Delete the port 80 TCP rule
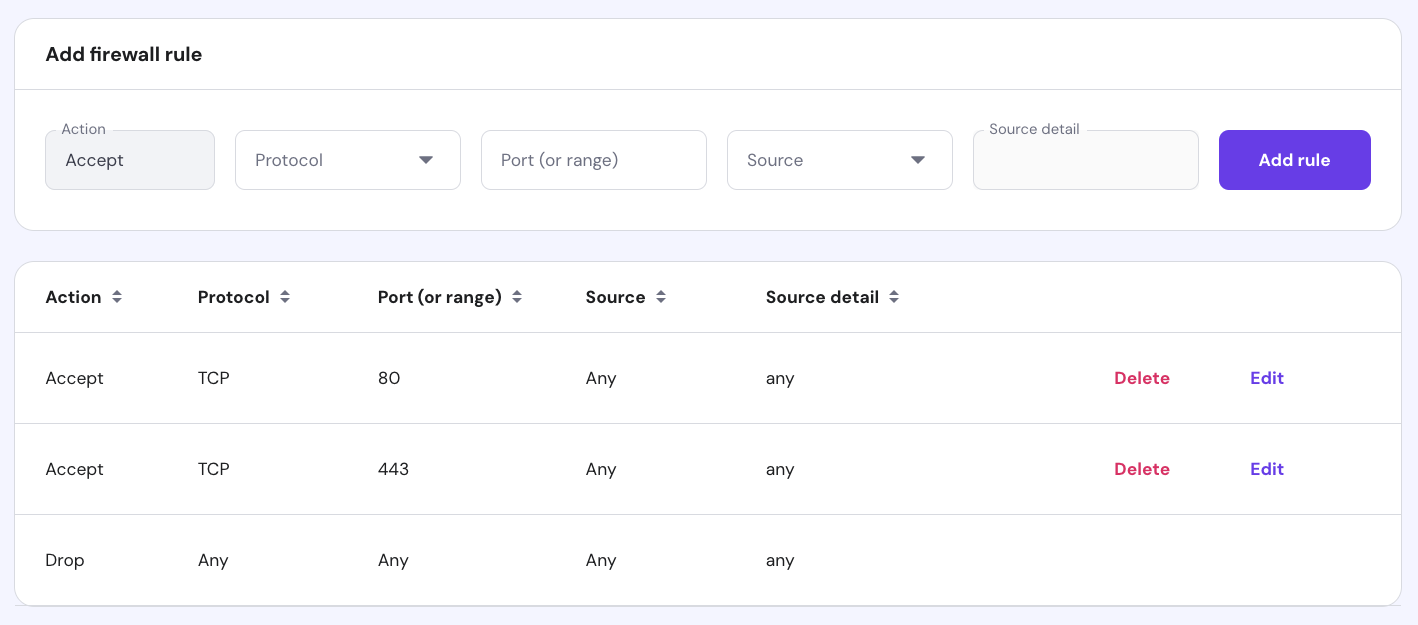 (1142, 378)
